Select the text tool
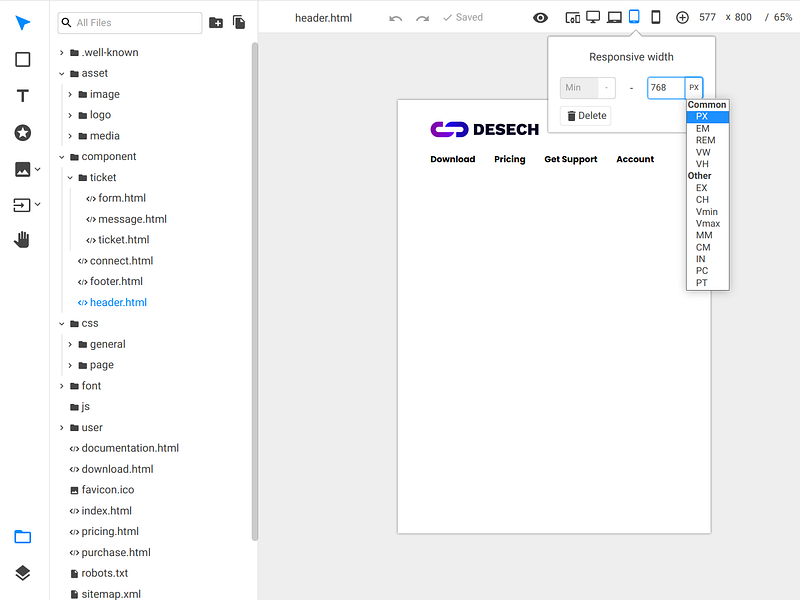The height and width of the screenshot is (600, 800). (x=22, y=96)
